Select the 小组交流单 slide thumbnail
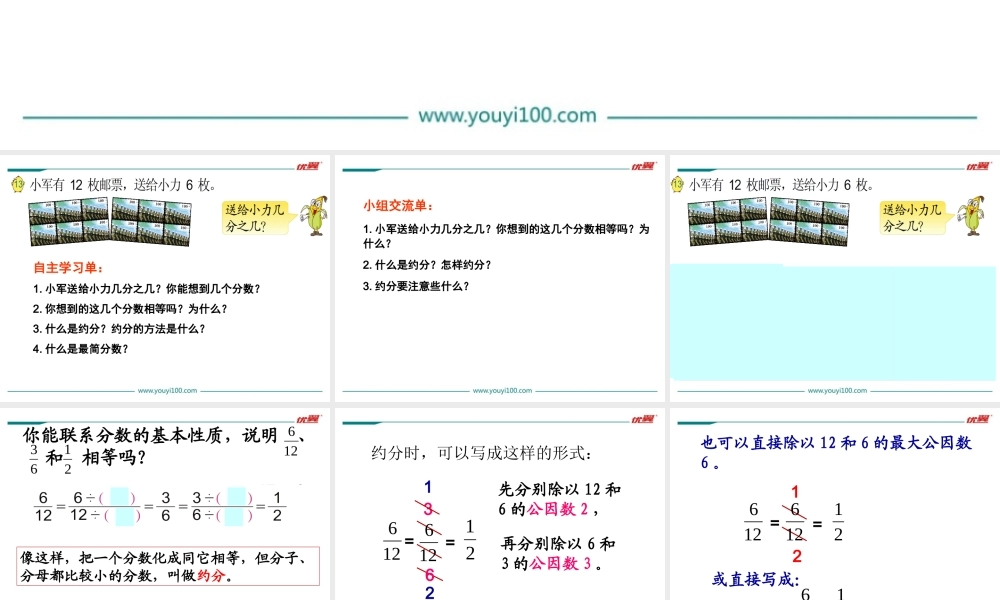 (500, 278)
